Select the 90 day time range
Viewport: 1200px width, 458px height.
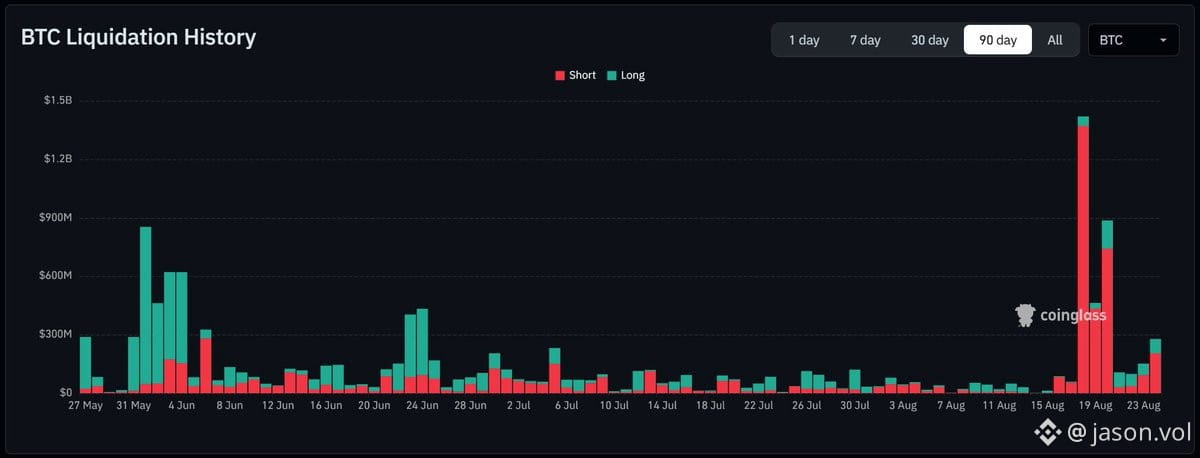pyautogui.click(x=998, y=40)
